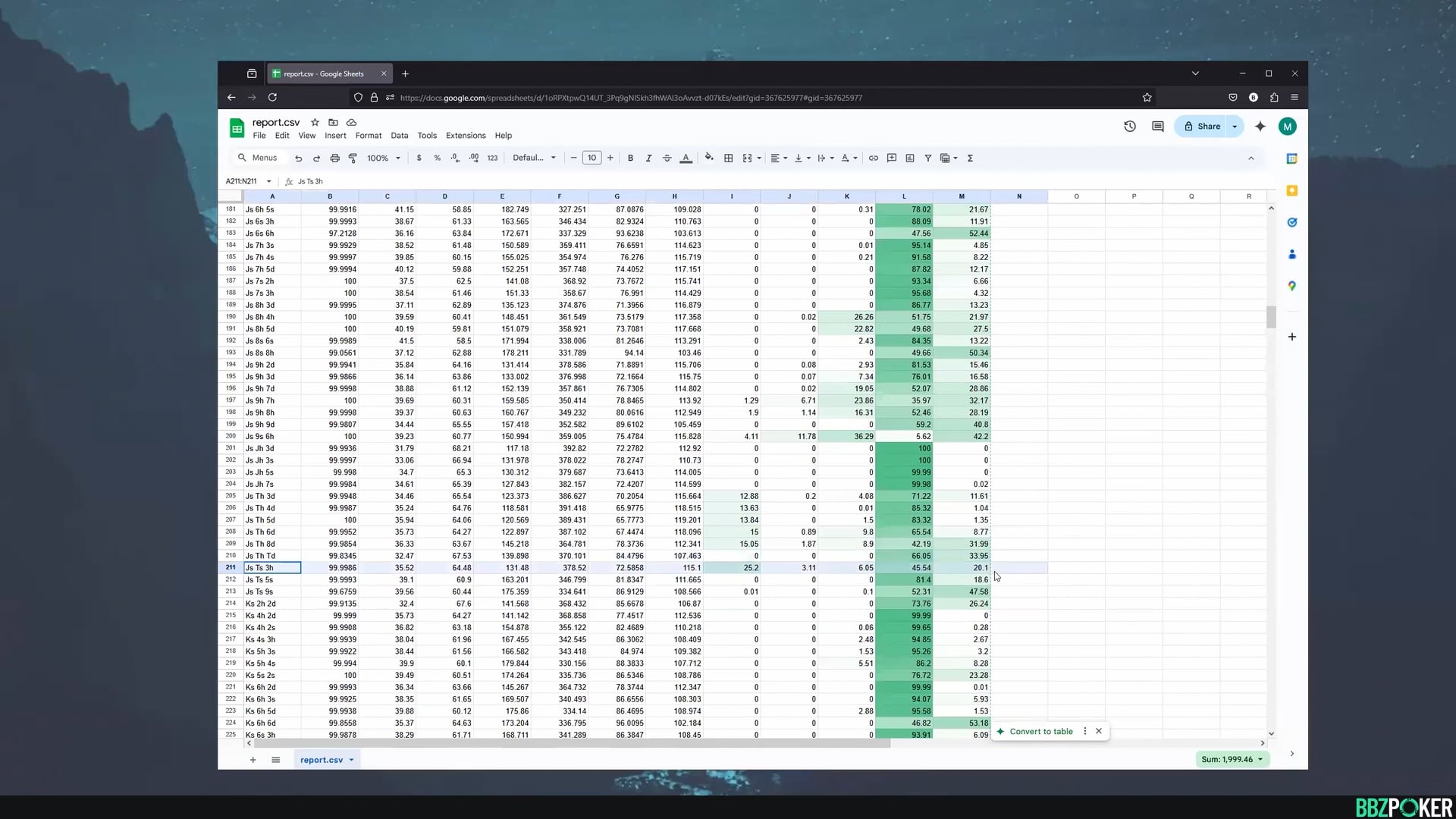Click the insert link icon
The image size is (1456, 819).
tap(874, 158)
